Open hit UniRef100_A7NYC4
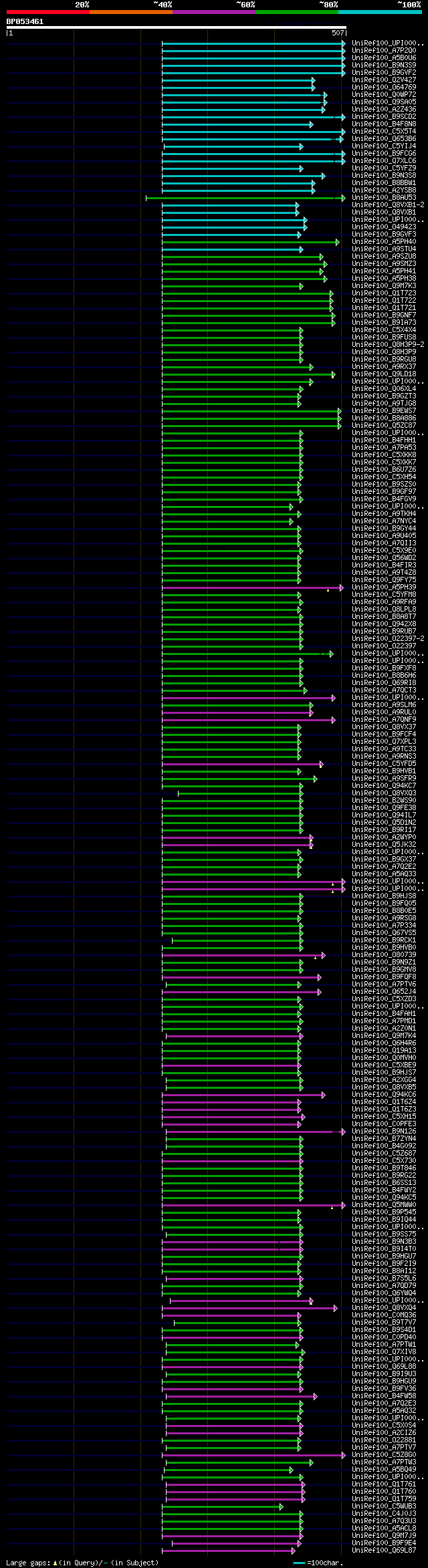Image resolution: width=428 pixels, height=1568 pixels. (x=384, y=521)
